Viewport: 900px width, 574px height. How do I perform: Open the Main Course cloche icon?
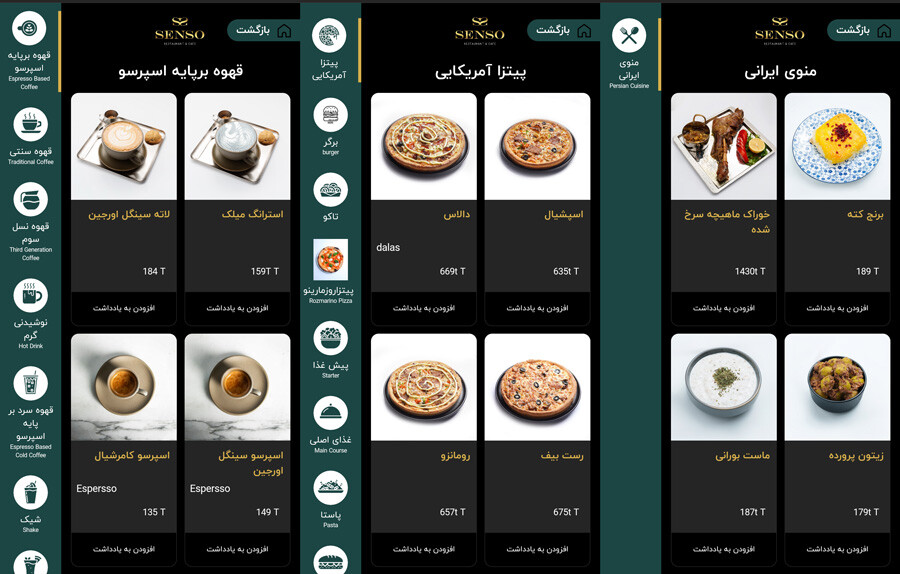tap(331, 413)
